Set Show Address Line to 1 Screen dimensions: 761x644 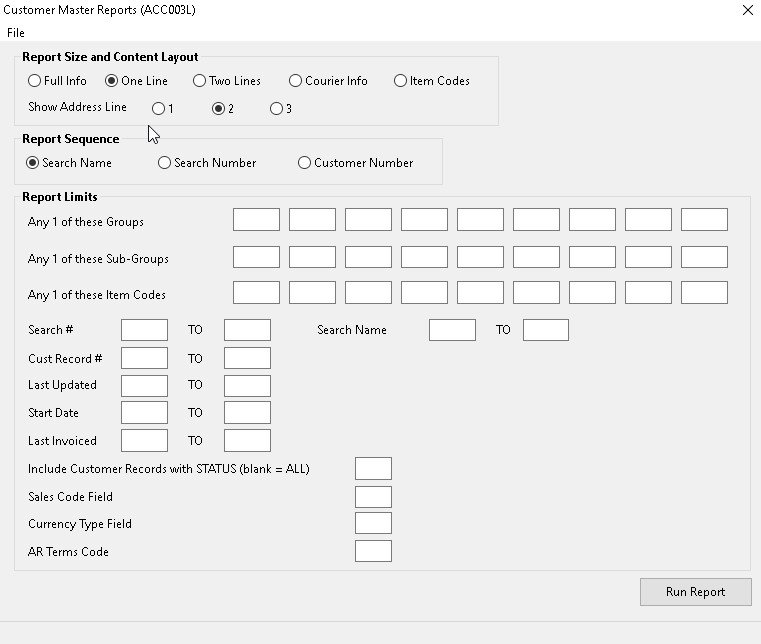pos(163,108)
